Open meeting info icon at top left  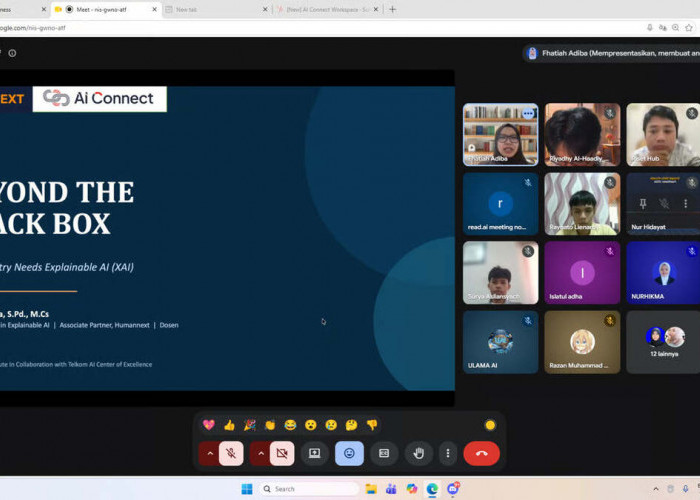(12, 53)
